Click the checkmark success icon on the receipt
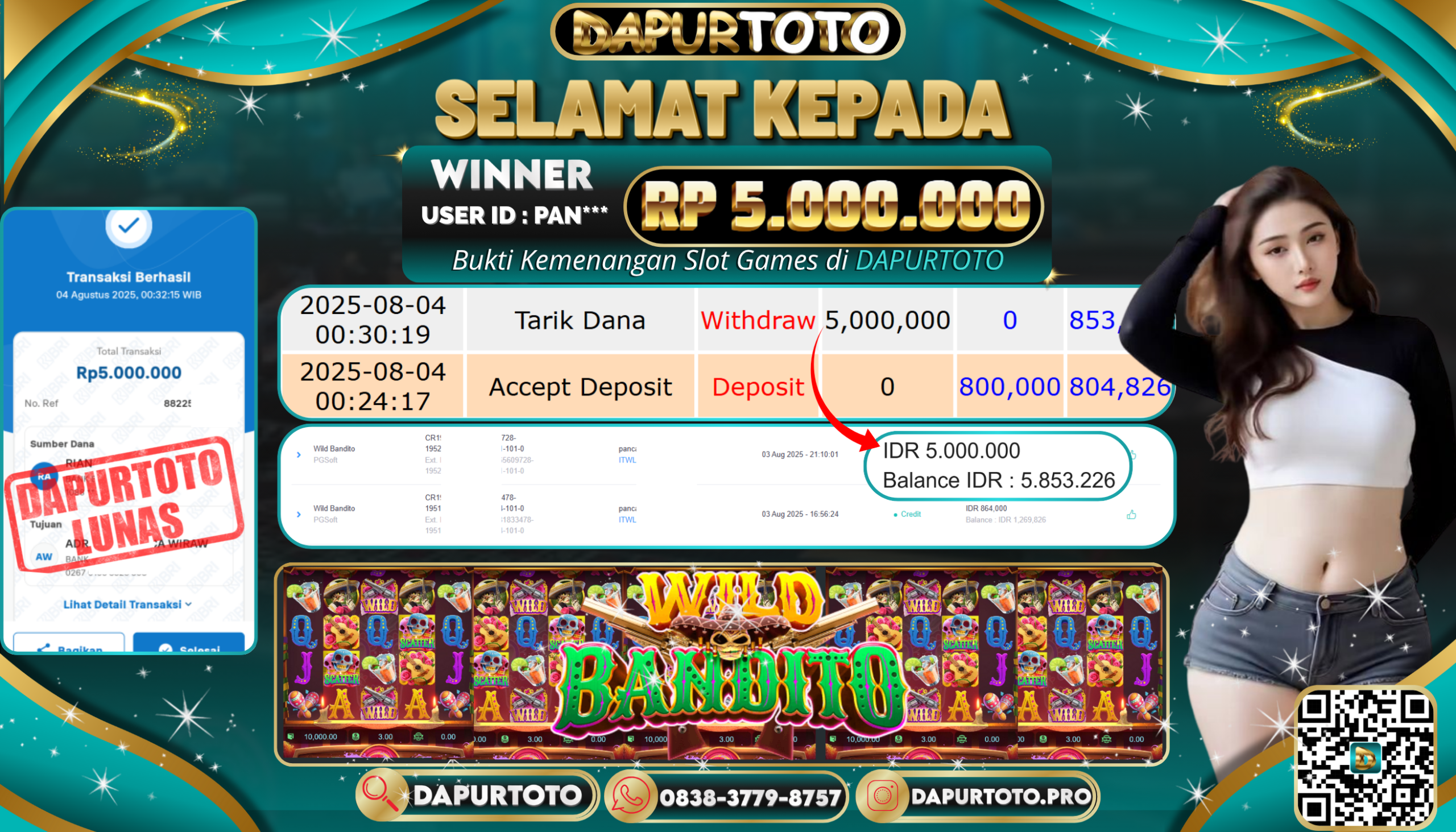This screenshot has height=832, width=1456. [x=129, y=226]
